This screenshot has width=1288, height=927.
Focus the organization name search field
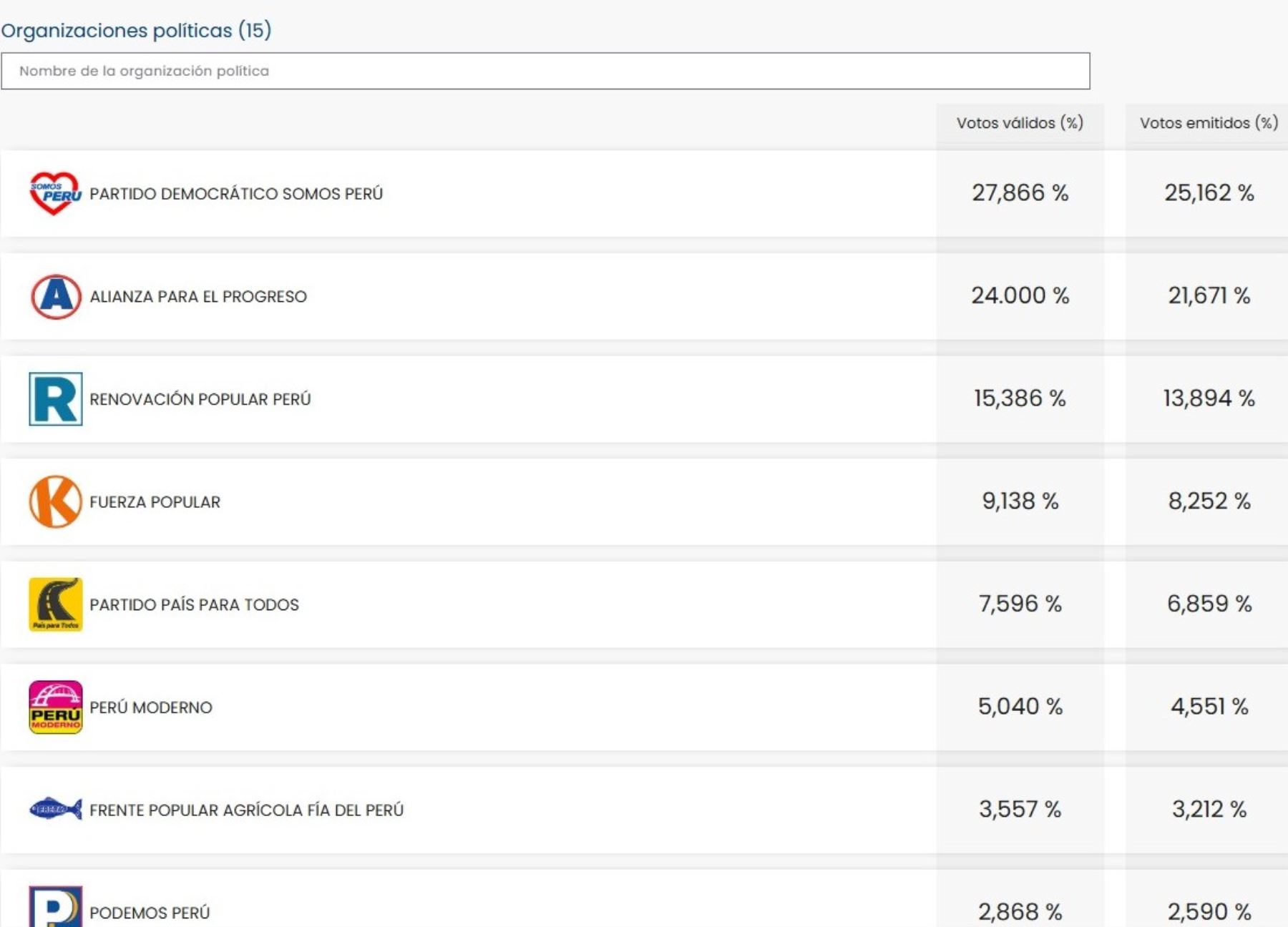tap(545, 71)
